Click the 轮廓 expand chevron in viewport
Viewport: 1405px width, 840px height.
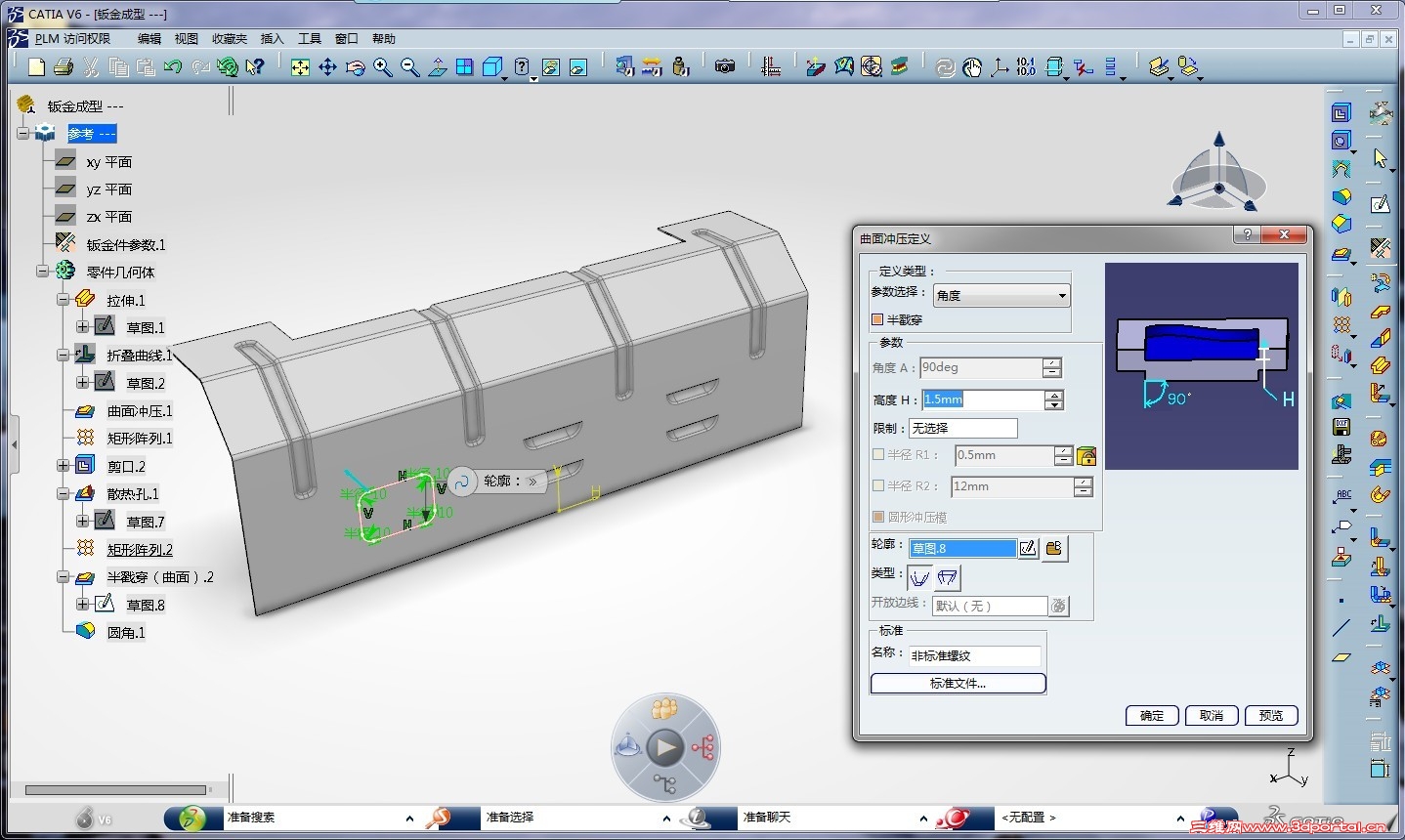coord(532,482)
